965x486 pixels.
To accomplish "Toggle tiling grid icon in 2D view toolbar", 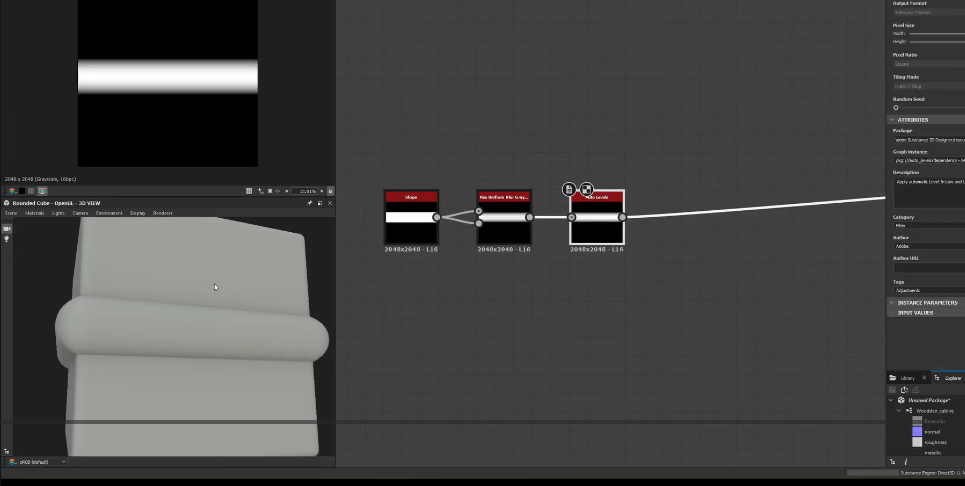I will tap(249, 191).
